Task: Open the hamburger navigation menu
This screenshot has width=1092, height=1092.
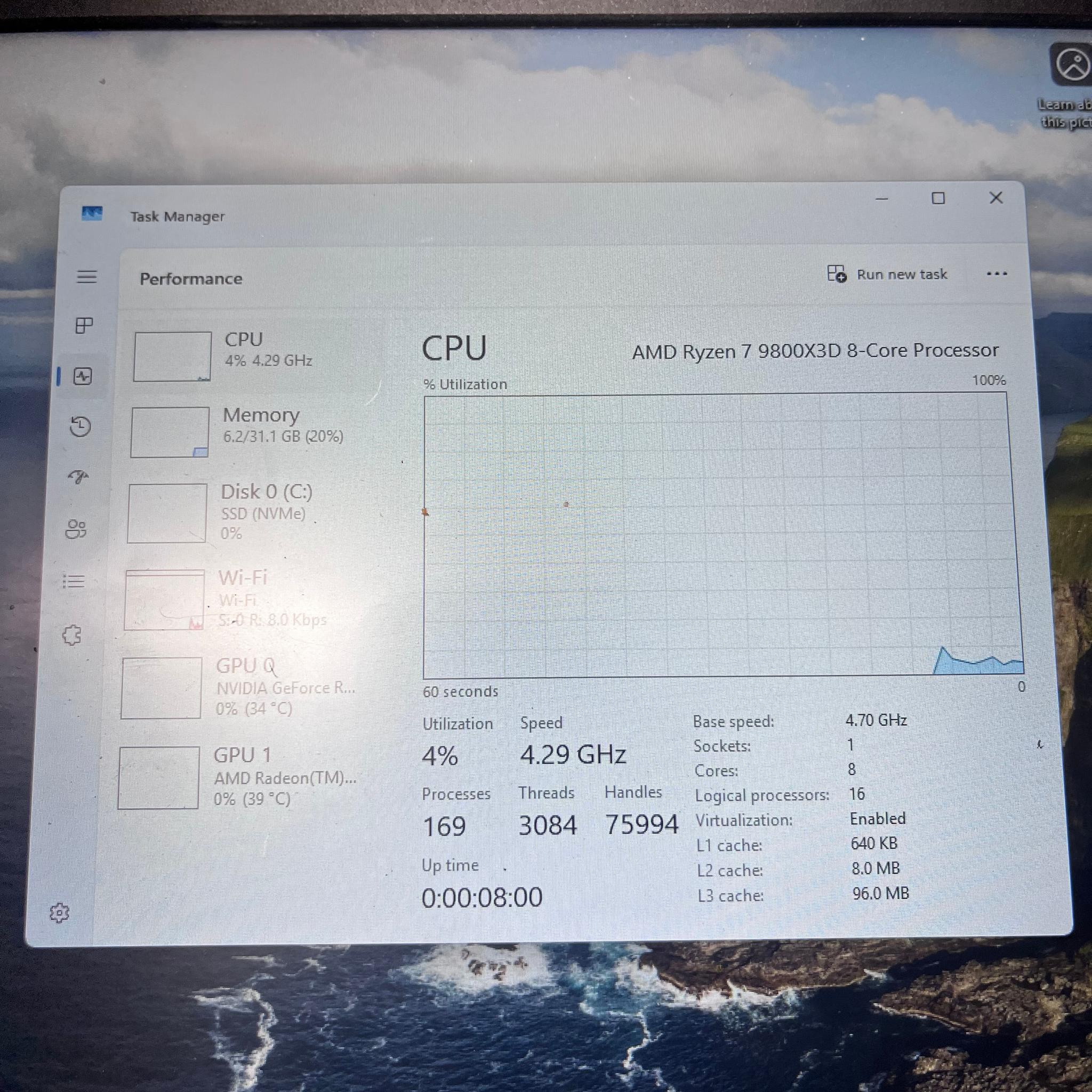Action: click(86, 277)
